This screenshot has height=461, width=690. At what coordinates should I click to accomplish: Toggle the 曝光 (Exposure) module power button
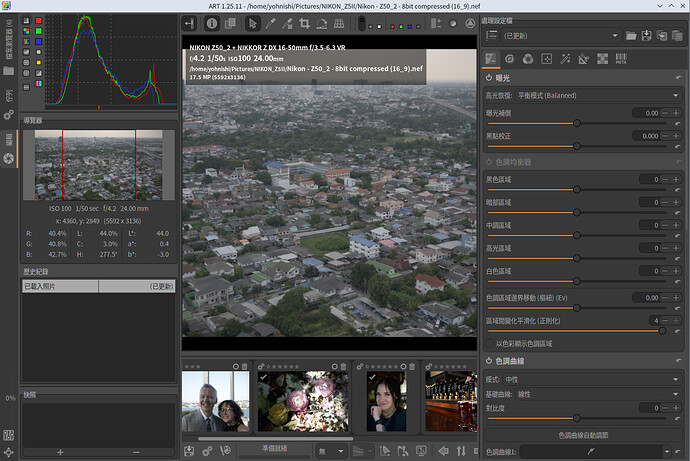[489, 78]
